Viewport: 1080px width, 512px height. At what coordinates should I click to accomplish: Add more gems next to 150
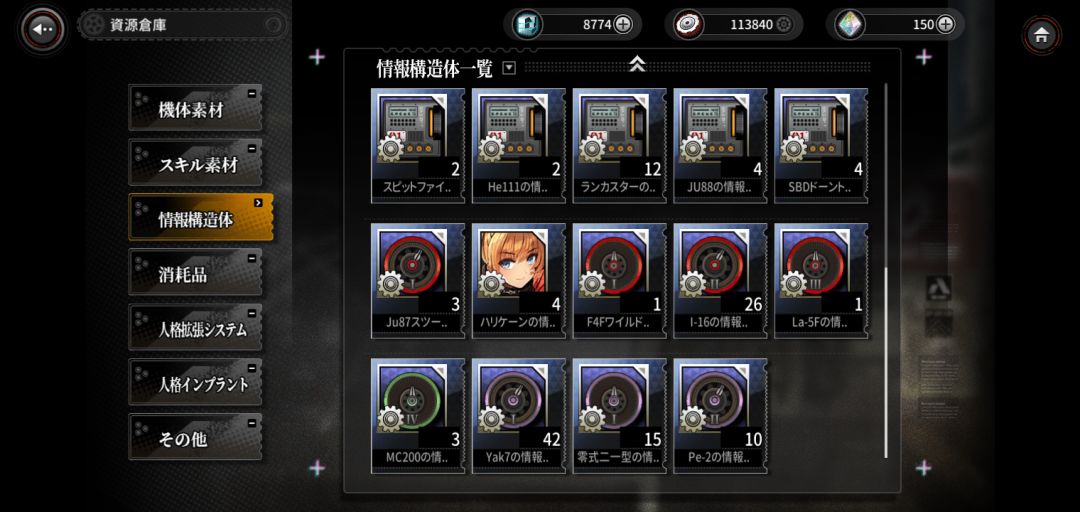946,25
